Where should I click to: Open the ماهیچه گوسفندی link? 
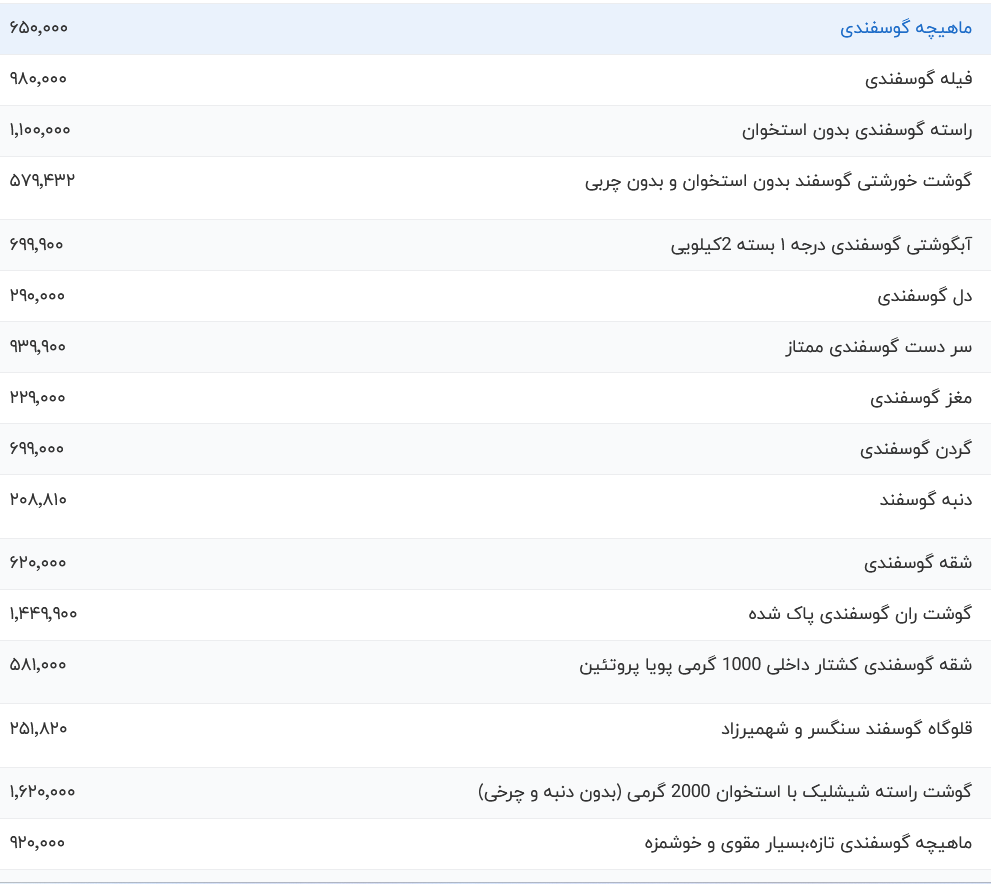(x=906, y=28)
